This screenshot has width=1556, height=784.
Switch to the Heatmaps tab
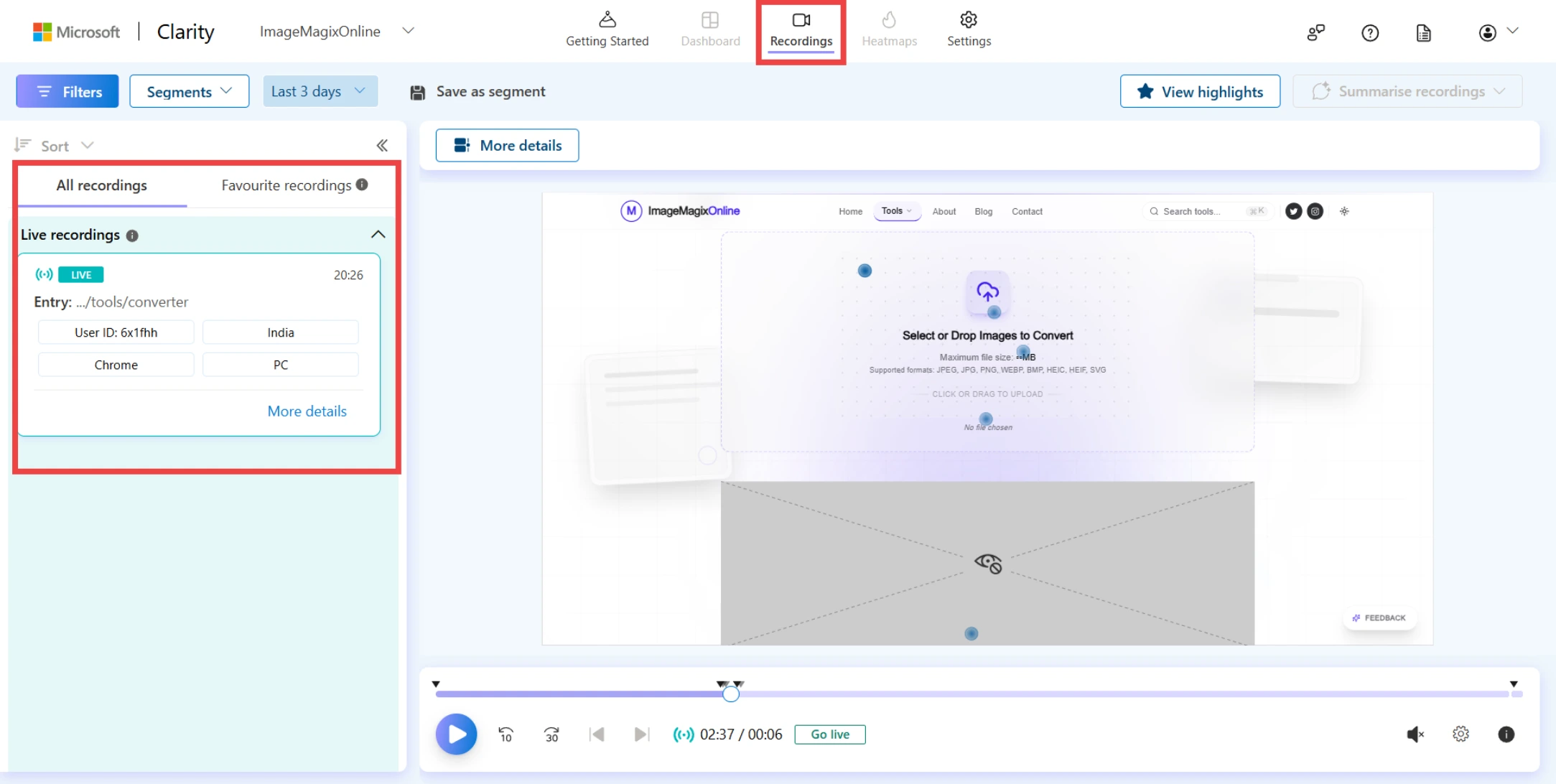click(x=889, y=30)
